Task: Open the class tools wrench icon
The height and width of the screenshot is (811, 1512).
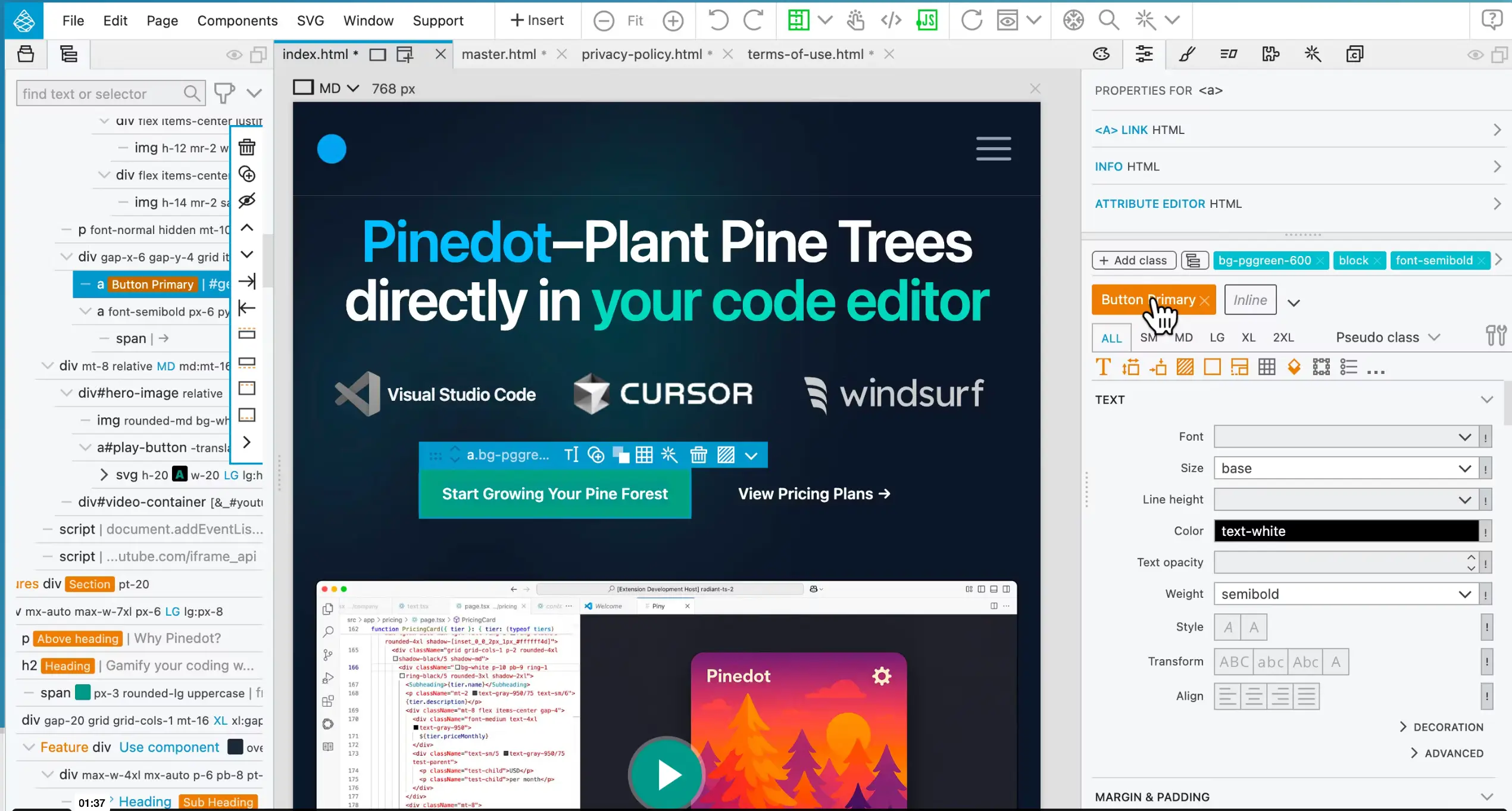Action: click(x=1495, y=336)
